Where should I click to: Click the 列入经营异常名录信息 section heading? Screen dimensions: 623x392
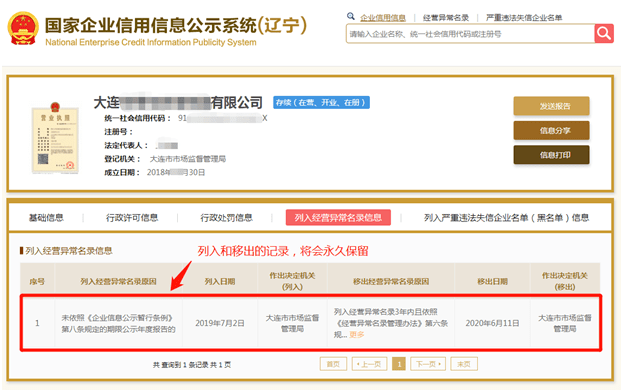click(x=69, y=251)
